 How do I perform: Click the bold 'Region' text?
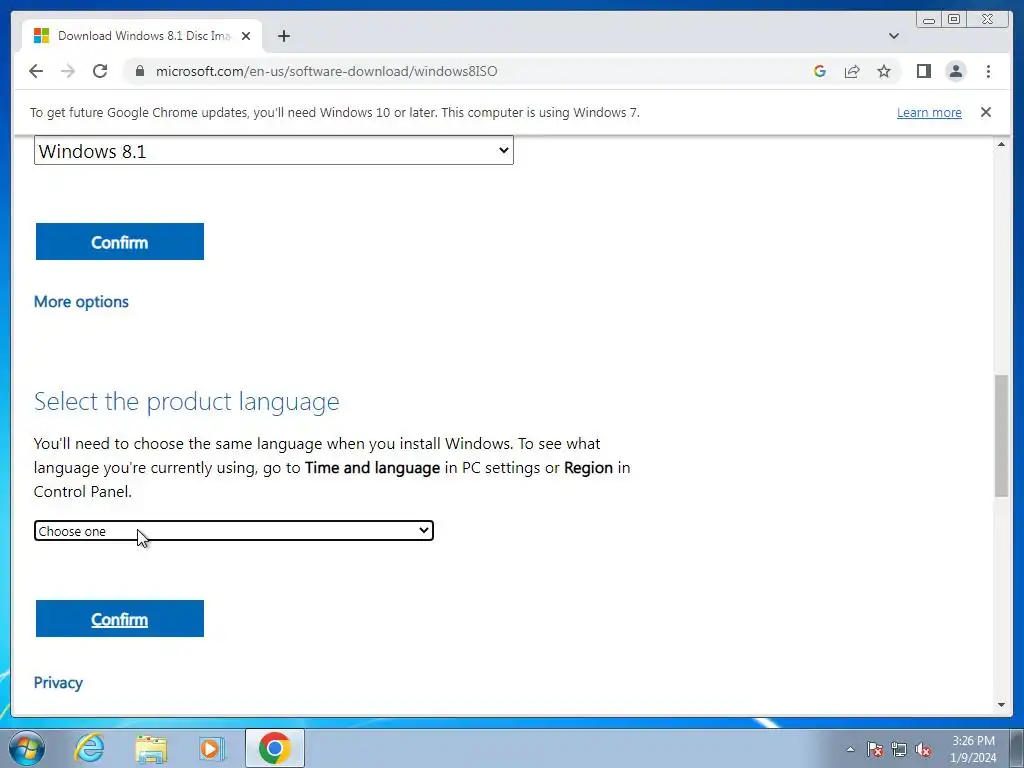(588, 468)
